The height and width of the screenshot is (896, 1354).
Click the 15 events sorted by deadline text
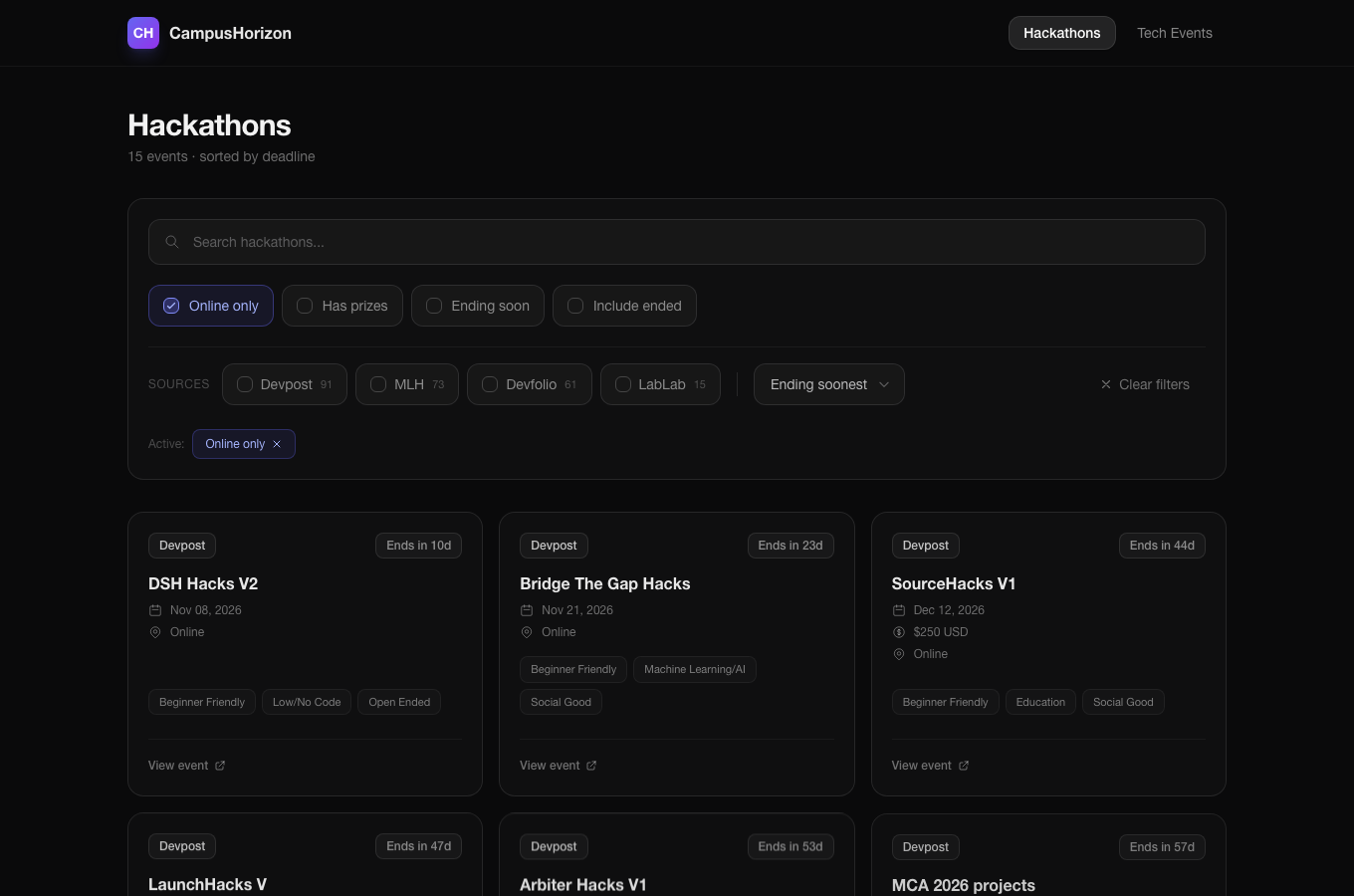[221, 156]
